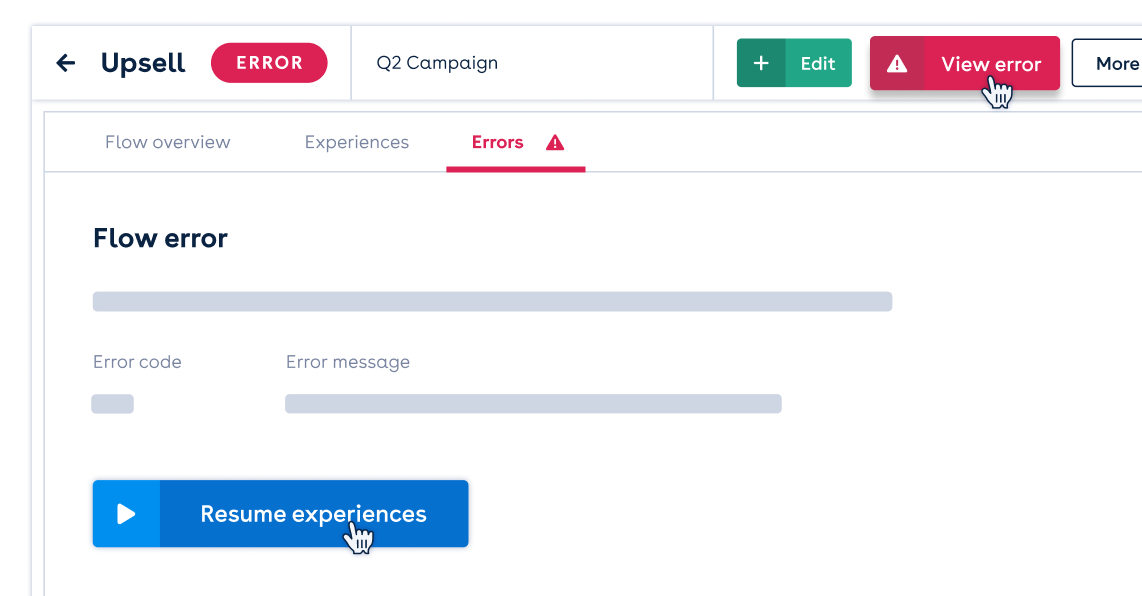This screenshot has height=596, width=1142.
Task: Click the warning triangle beside Errors tab
Action: [555, 142]
